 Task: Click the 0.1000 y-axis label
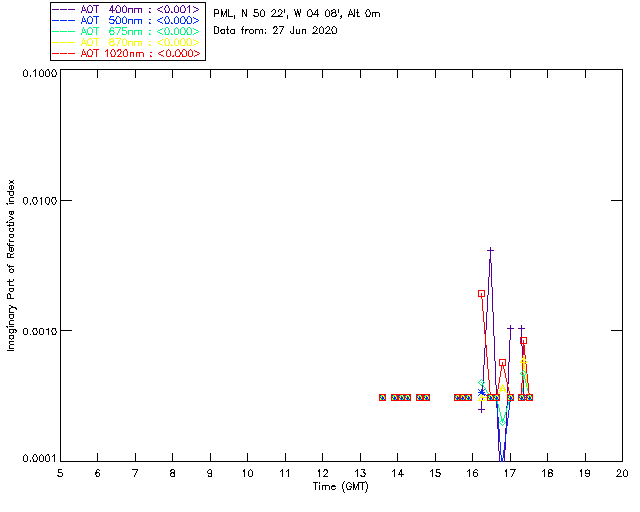[39, 73]
